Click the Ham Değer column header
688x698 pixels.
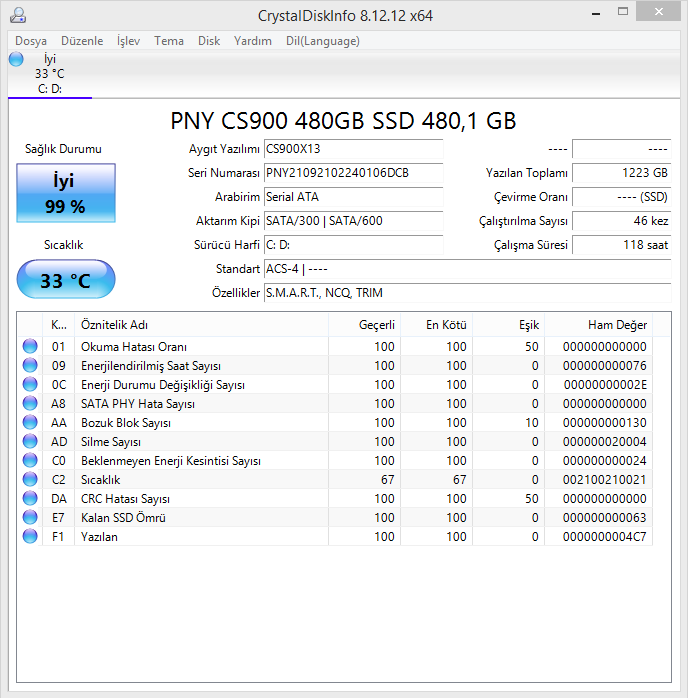pyautogui.click(x=599, y=325)
